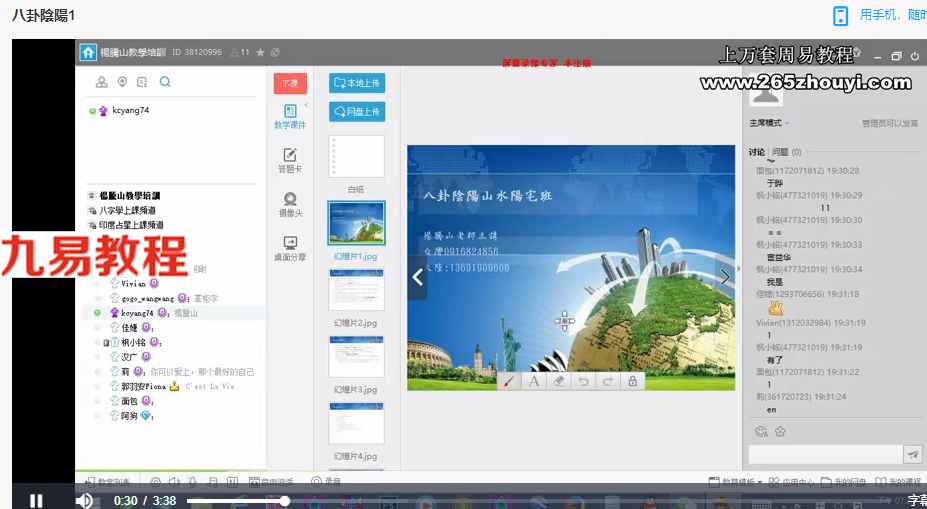Click the home icon in title bar
Image resolution: width=927 pixels, height=509 pixels.
88,52
